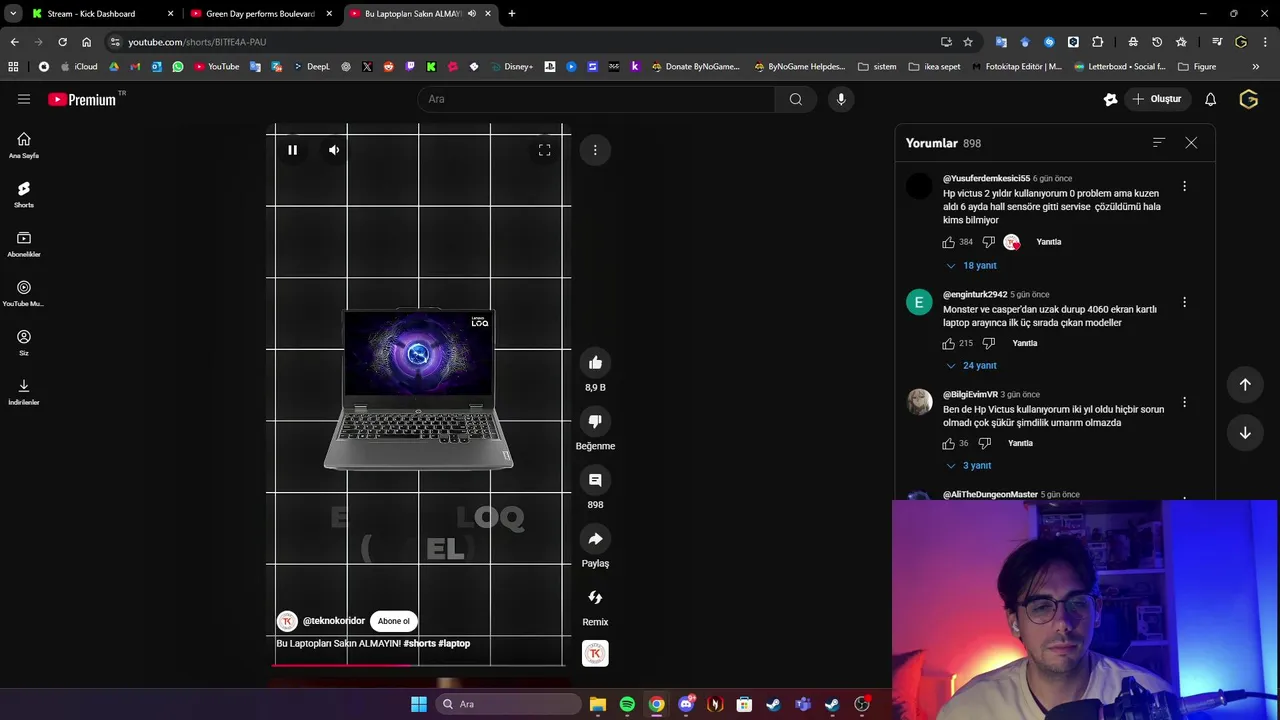This screenshot has height=720, width=1280.
Task: Switch to the Green Day performs Boulevard tab
Action: click(260, 14)
